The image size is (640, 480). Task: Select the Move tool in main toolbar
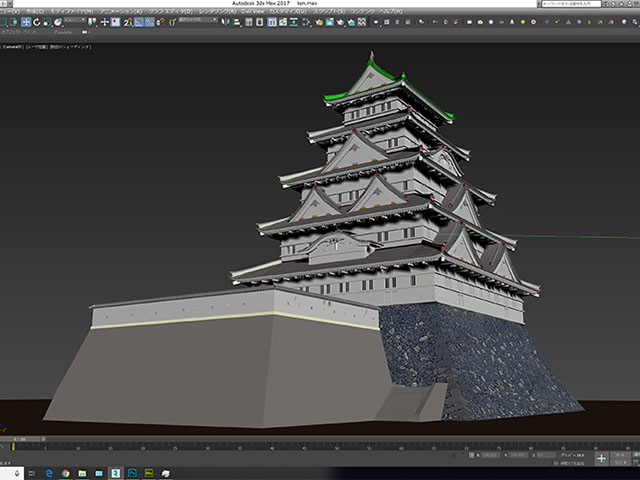point(26,22)
